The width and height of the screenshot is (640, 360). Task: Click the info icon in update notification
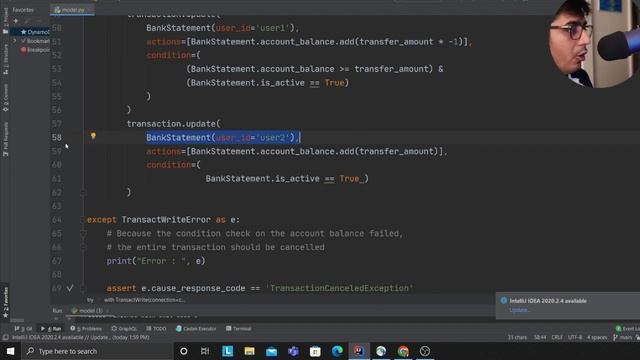[504, 300]
